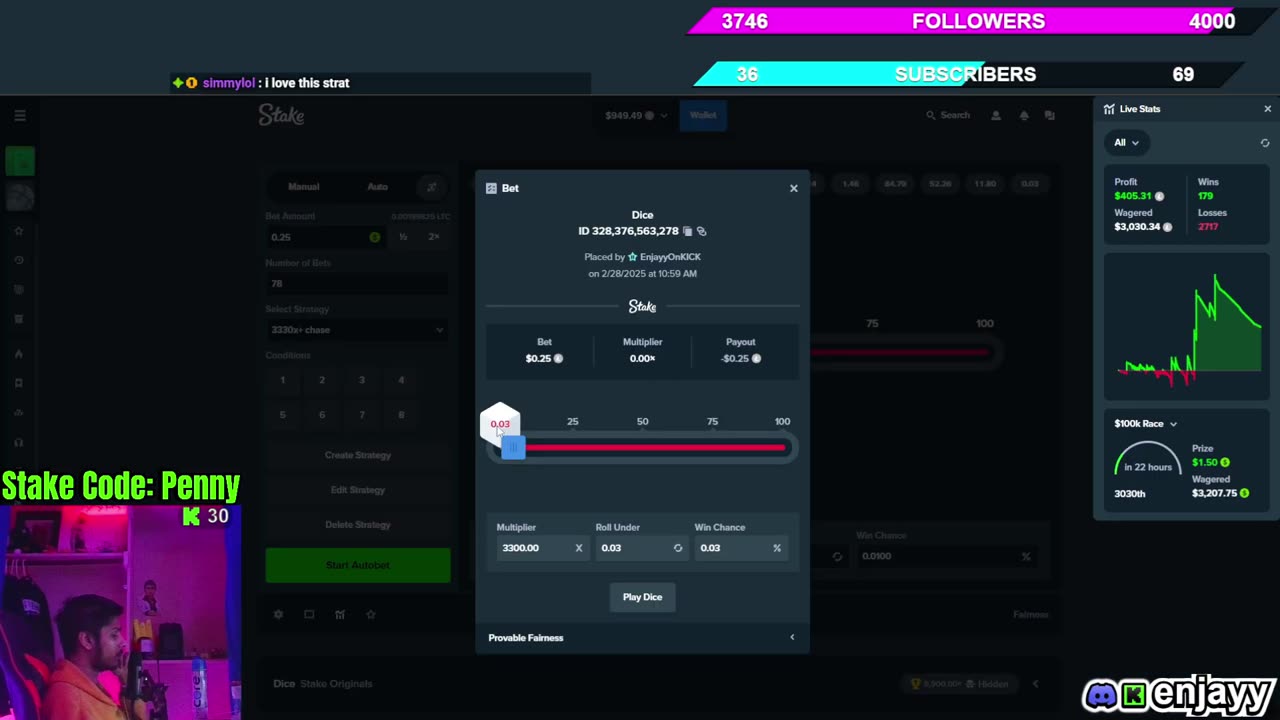Toggle theatre mode icon below game
The height and width of the screenshot is (720, 1280).
[x=309, y=614]
